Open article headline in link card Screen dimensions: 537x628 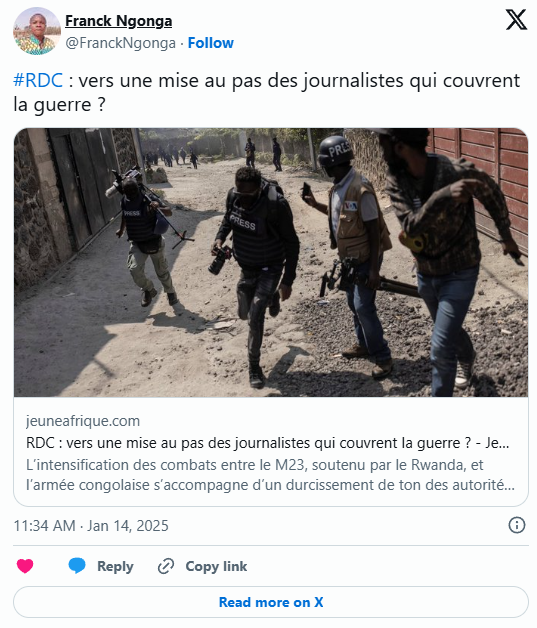pyautogui.click(x=267, y=443)
